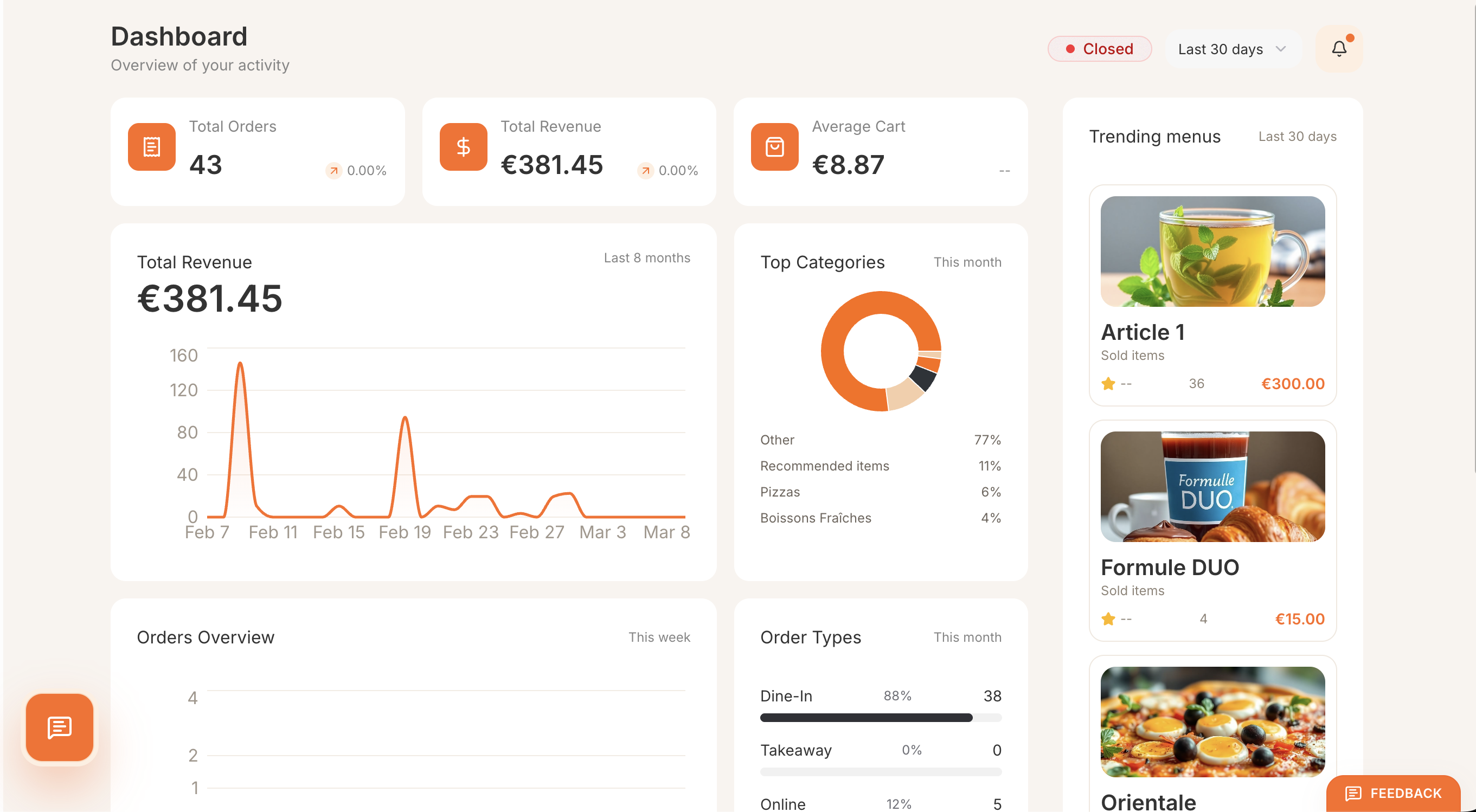Click the rating star on Article 1
The width and height of the screenshot is (1476, 812).
point(1108,384)
